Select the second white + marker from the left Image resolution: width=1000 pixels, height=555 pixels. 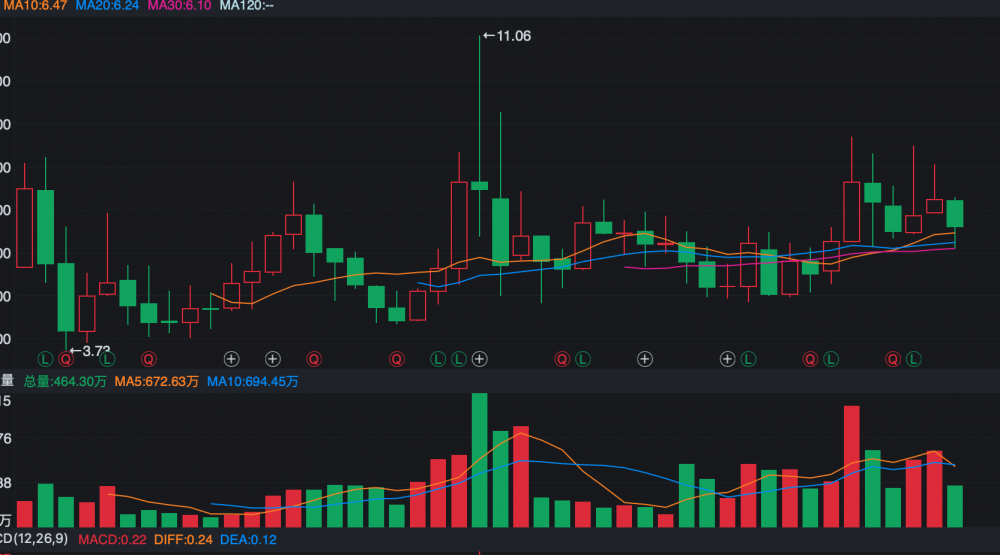point(272,358)
